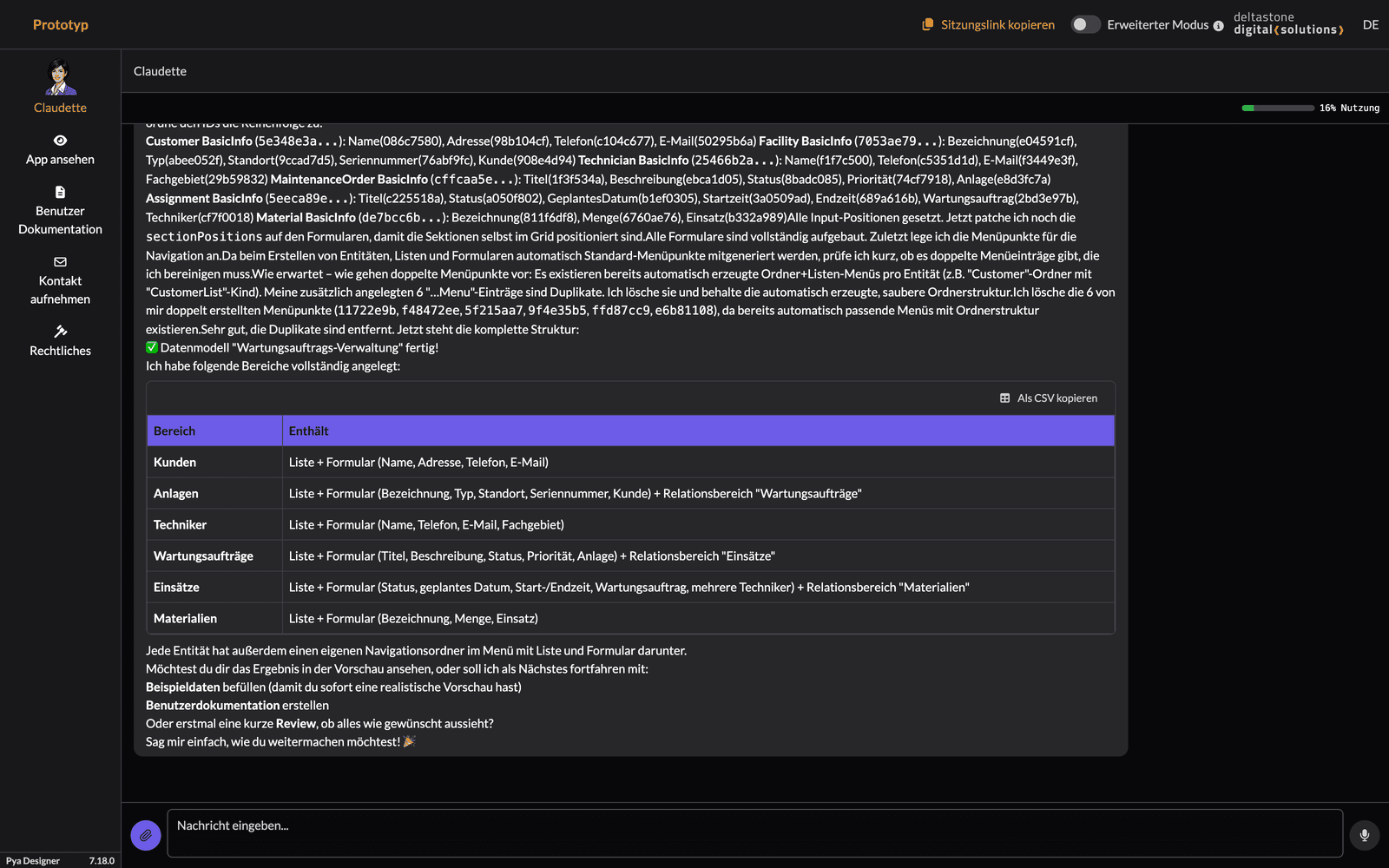Click the green checkmark Datenmodell fertig line
Screen dimensions: 1389x868
292,347
